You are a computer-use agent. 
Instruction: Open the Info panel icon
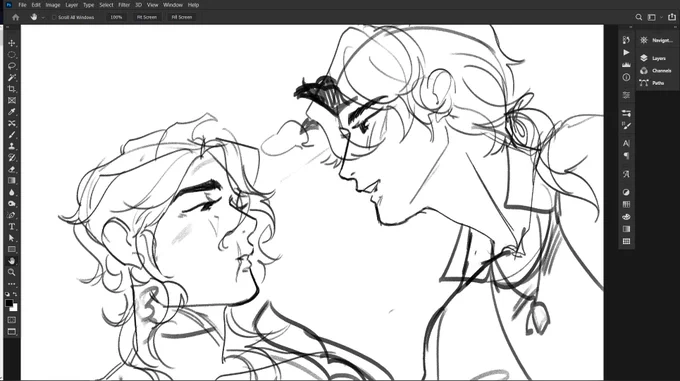pyautogui.click(x=626, y=77)
